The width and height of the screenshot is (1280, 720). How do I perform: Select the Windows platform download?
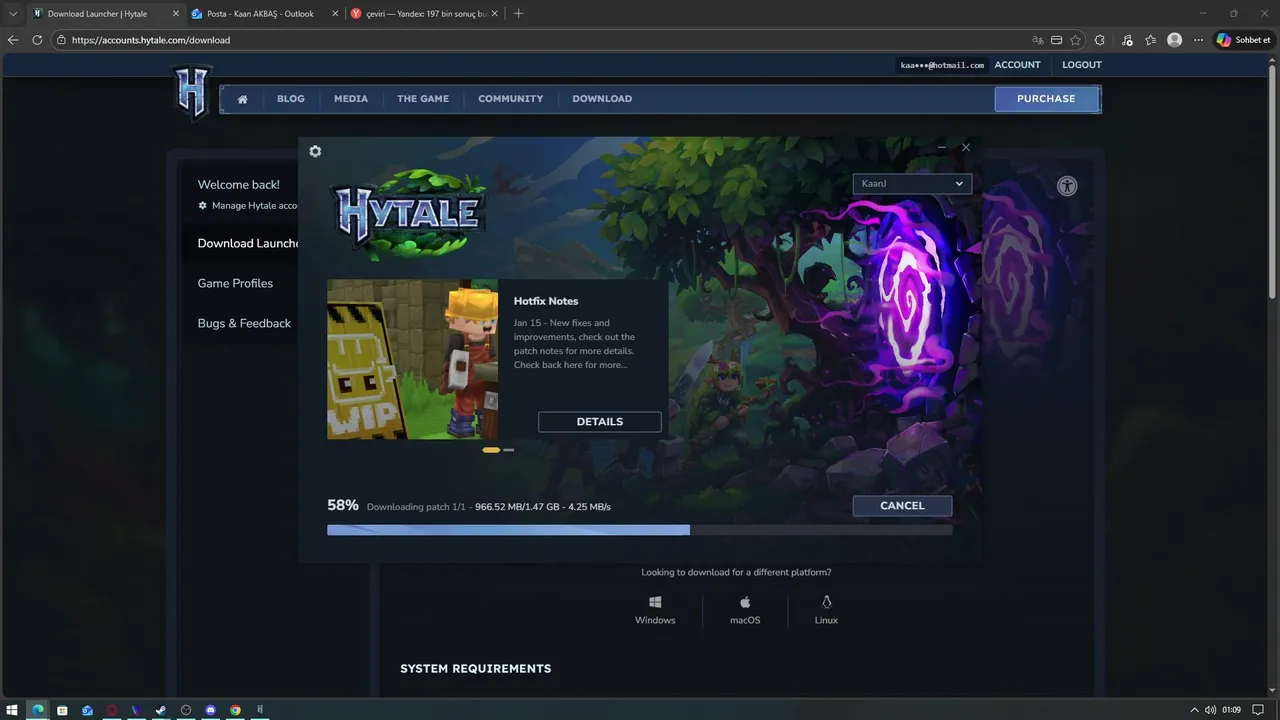[655, 610]
